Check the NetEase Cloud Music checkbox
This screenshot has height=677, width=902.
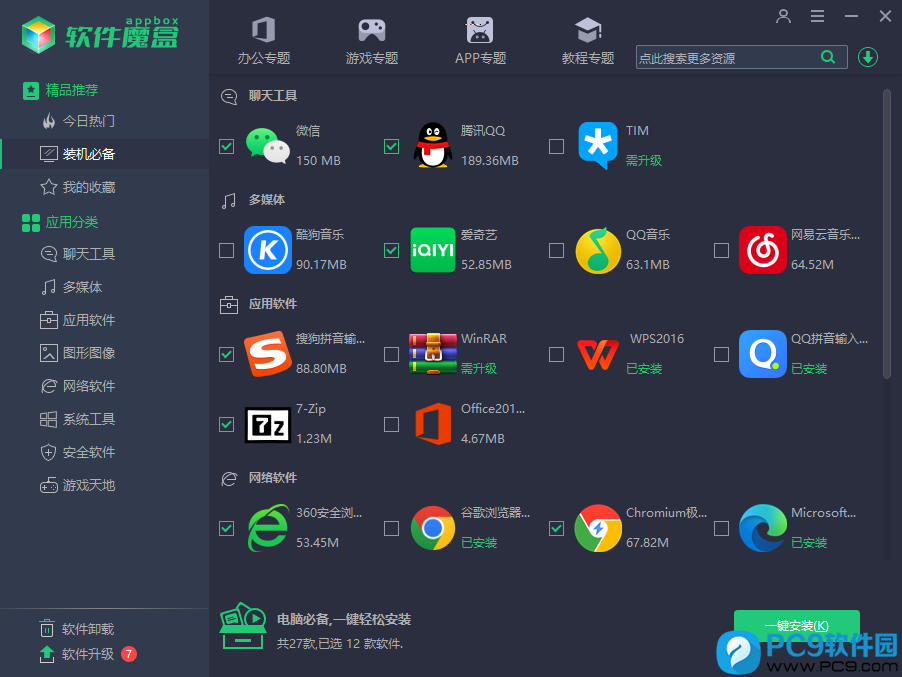(721, 250)
